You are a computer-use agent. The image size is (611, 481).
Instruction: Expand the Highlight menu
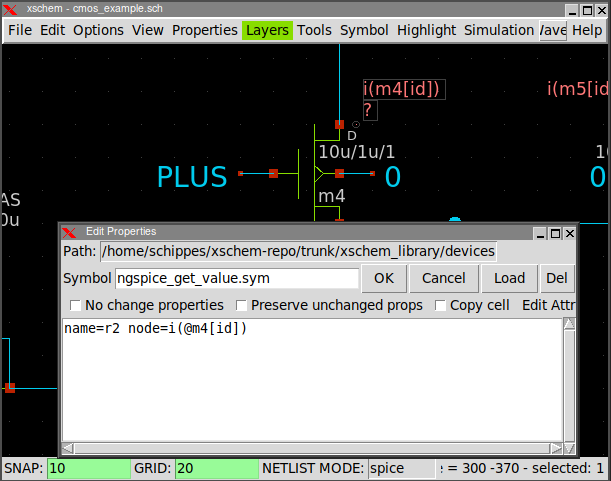(x=426, y=30)
